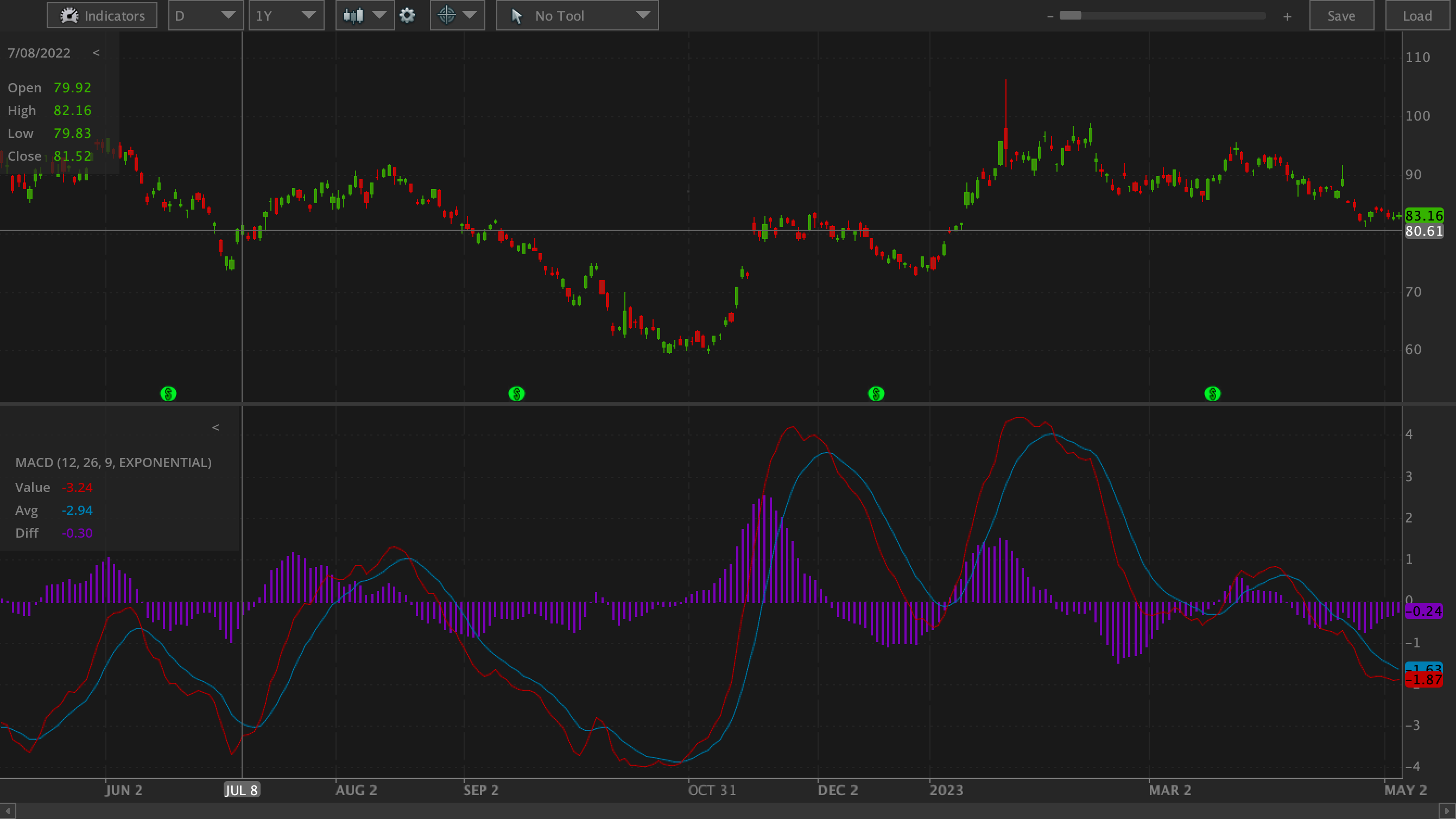Click the Avg -2.94 reading
1456x819 pixels.
click(77, 510)
